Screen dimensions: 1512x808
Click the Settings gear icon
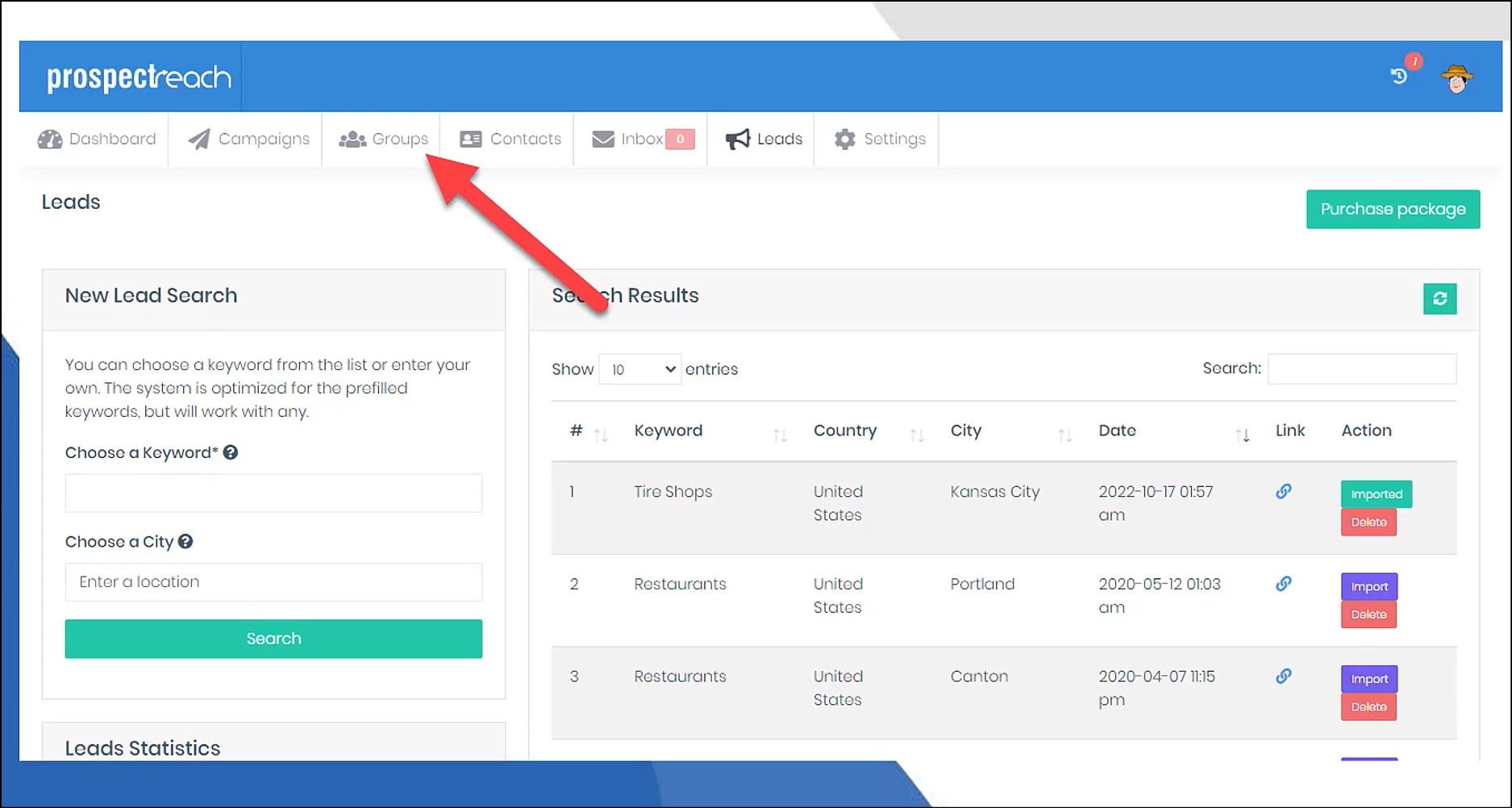[x=845, y=140]
